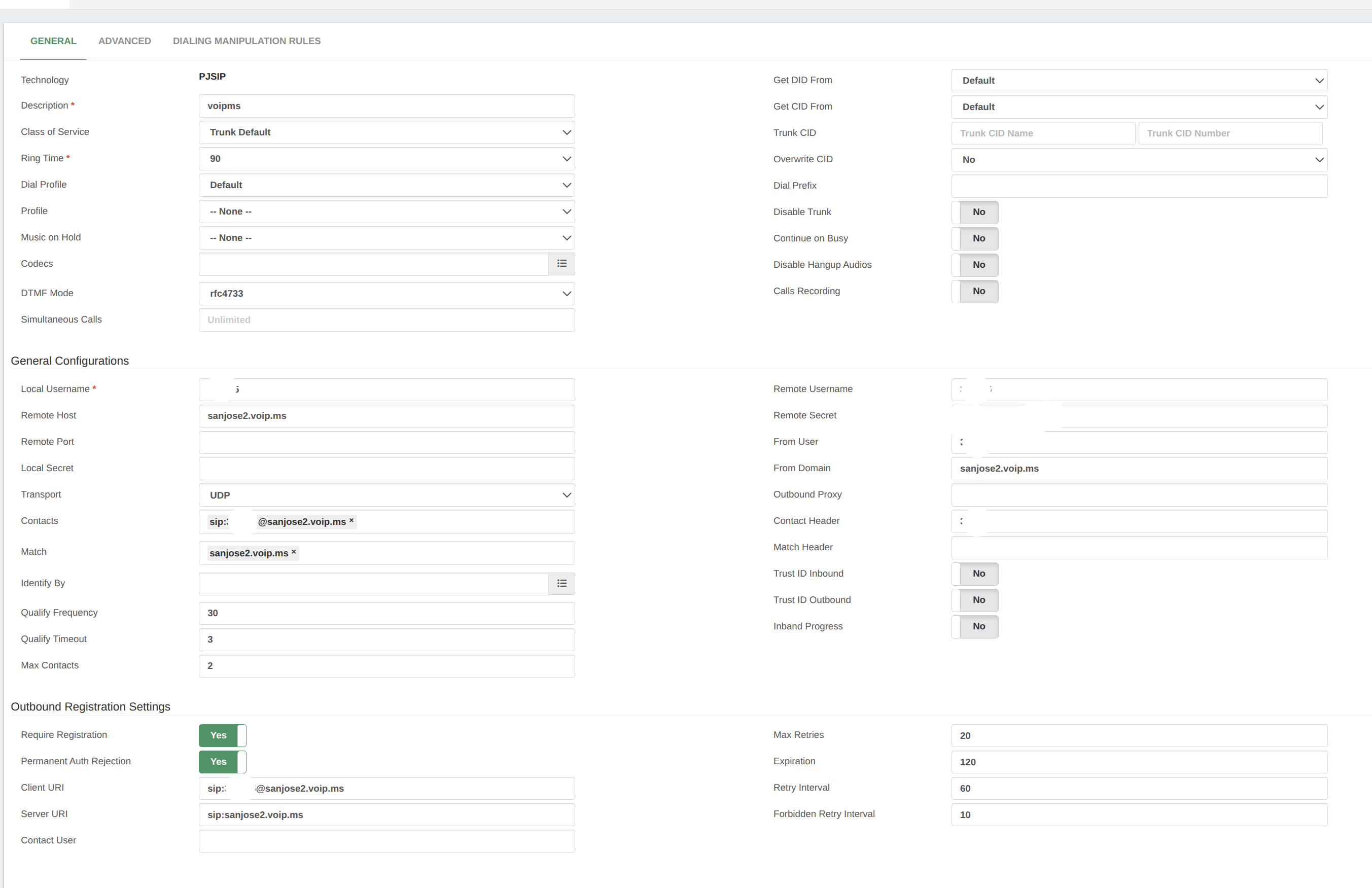Image resolution: width=1372 pixels, height=888 pixels.
Task: Toggle the Calls Recording switch
Action: tap(974, 291)
